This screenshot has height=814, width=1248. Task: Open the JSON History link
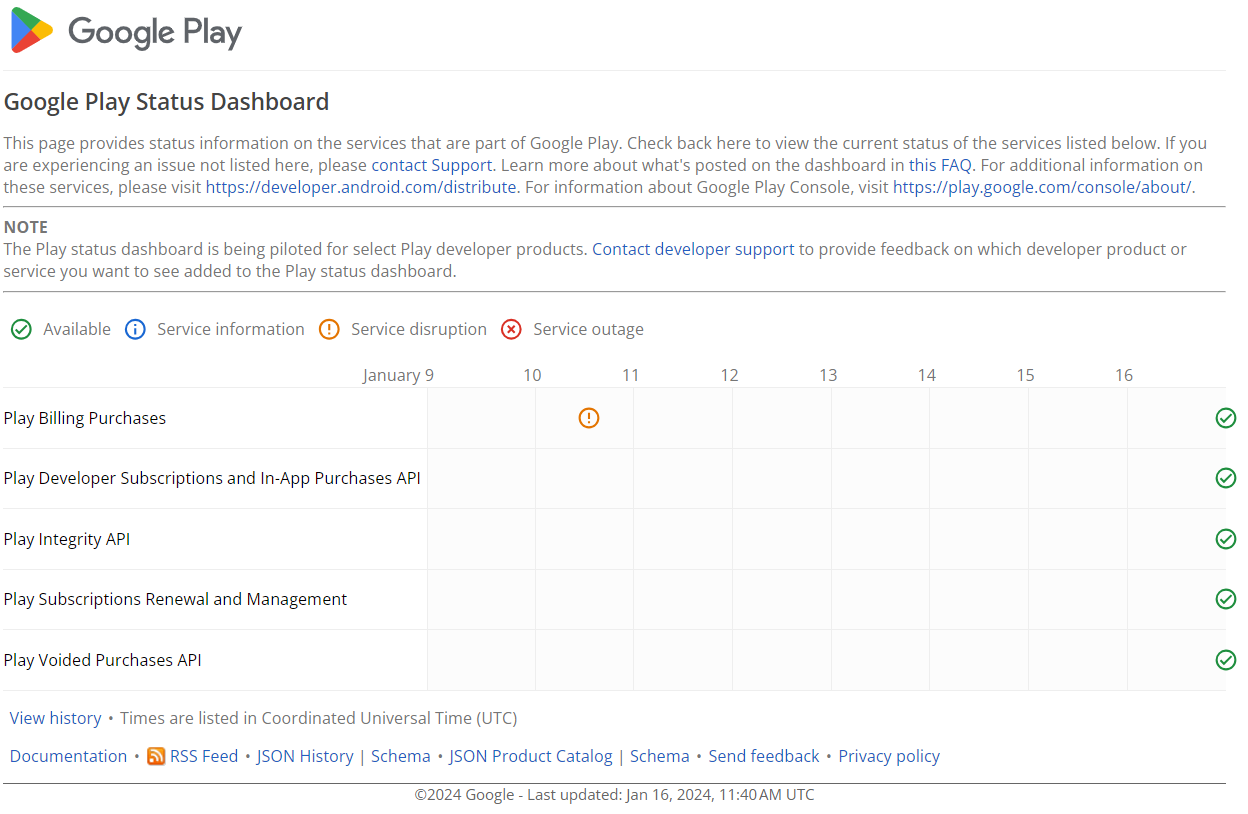tap(305, 756)
